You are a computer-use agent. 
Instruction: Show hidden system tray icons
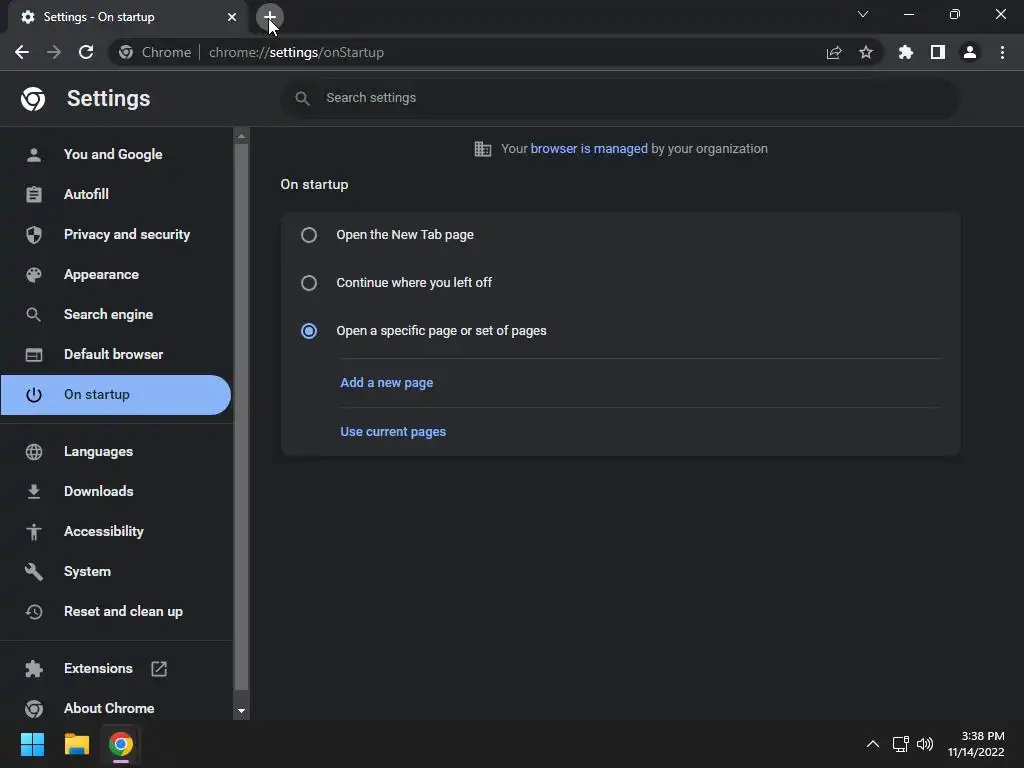[x=872, y=744]
